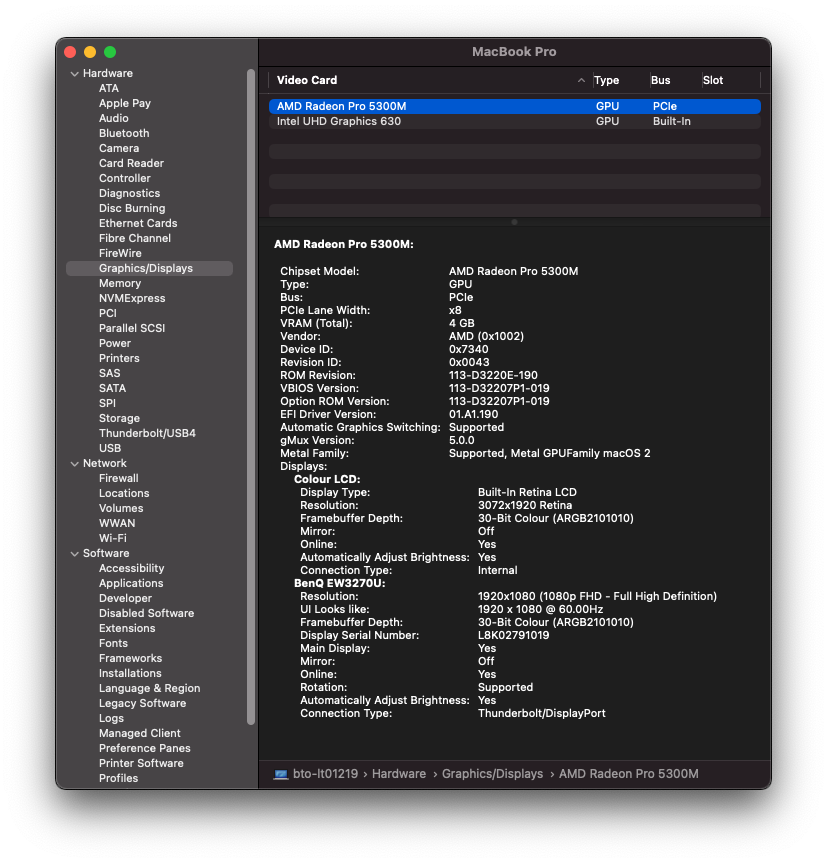Select Wi-Fi under Network
This screenshot has width=827, height=863.
click(x=113, y=538)
